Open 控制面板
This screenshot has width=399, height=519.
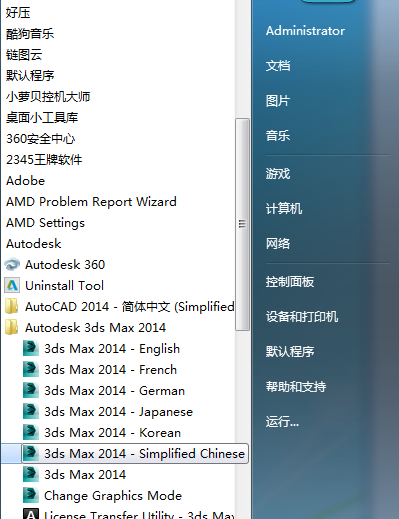(290, 282)
